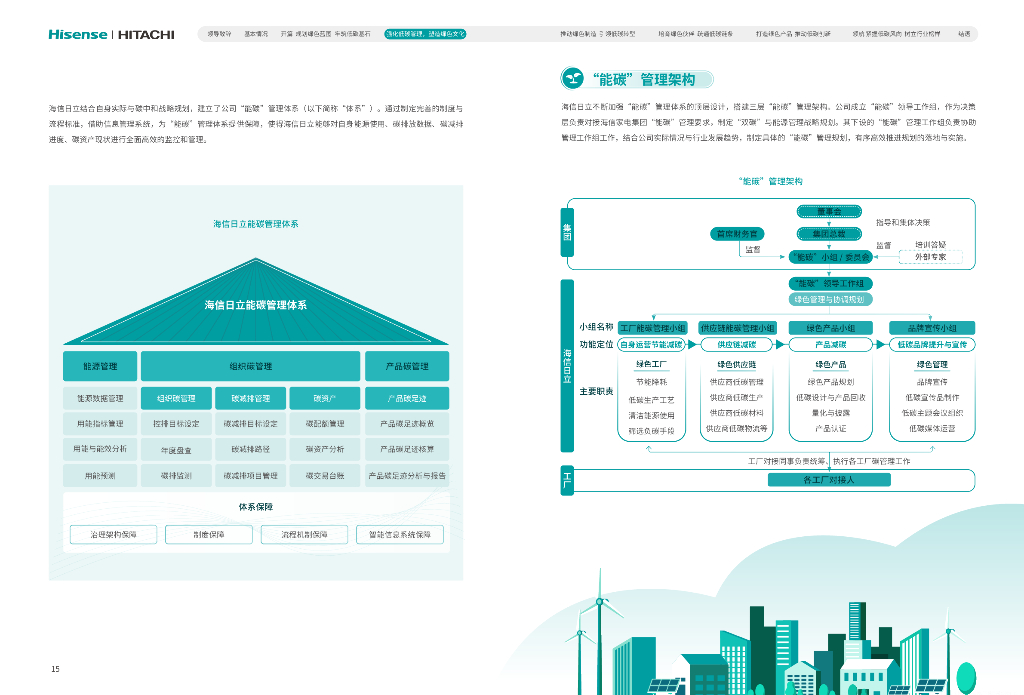1024x695 pixels.
Task: Select the 产品碳足迹 teal cell
Action: pyautogui.click(x=407, y=398)
